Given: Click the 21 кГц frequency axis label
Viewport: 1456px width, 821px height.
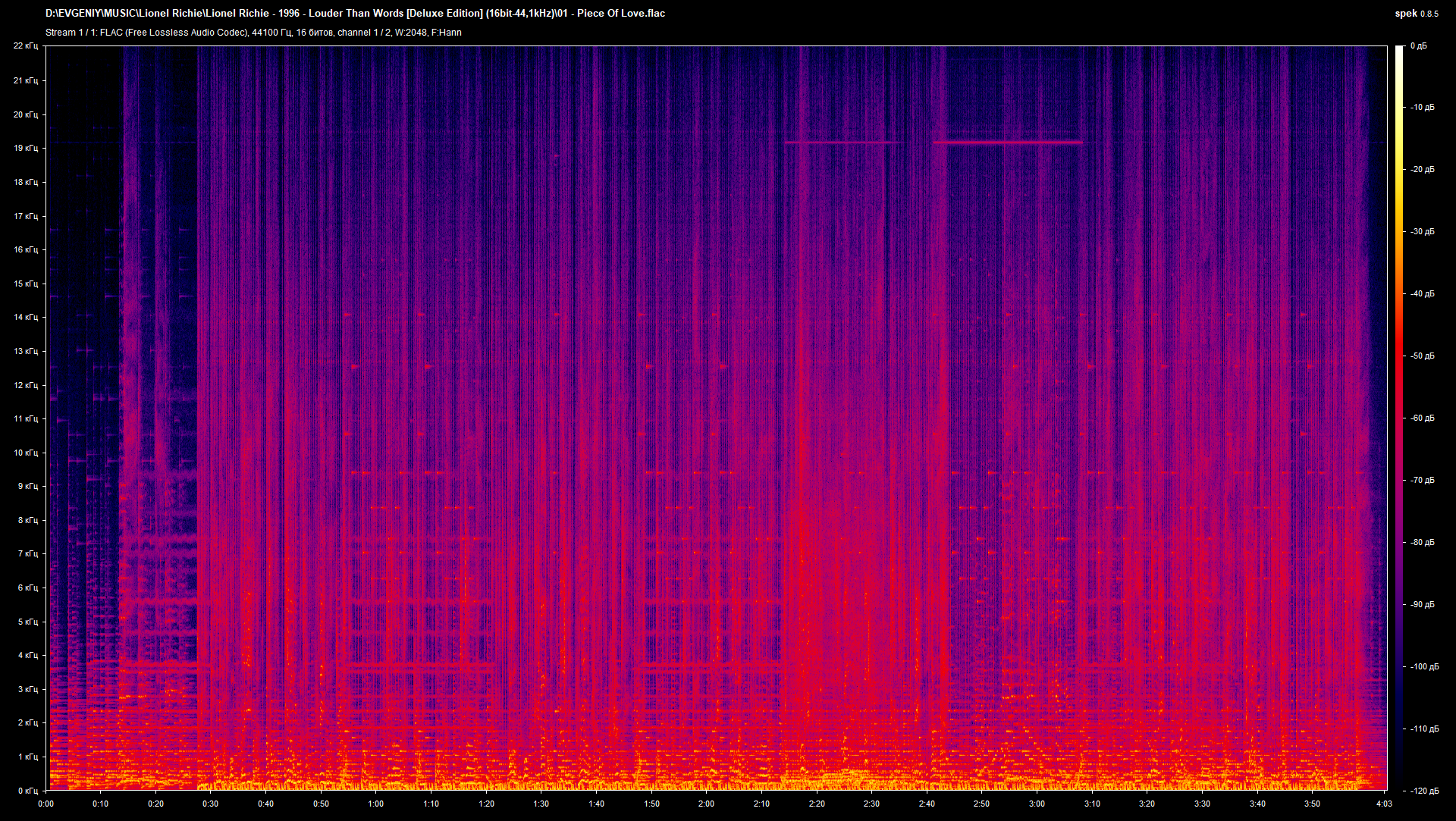Looking at the screenshot, I should click(x=26, y=80).
